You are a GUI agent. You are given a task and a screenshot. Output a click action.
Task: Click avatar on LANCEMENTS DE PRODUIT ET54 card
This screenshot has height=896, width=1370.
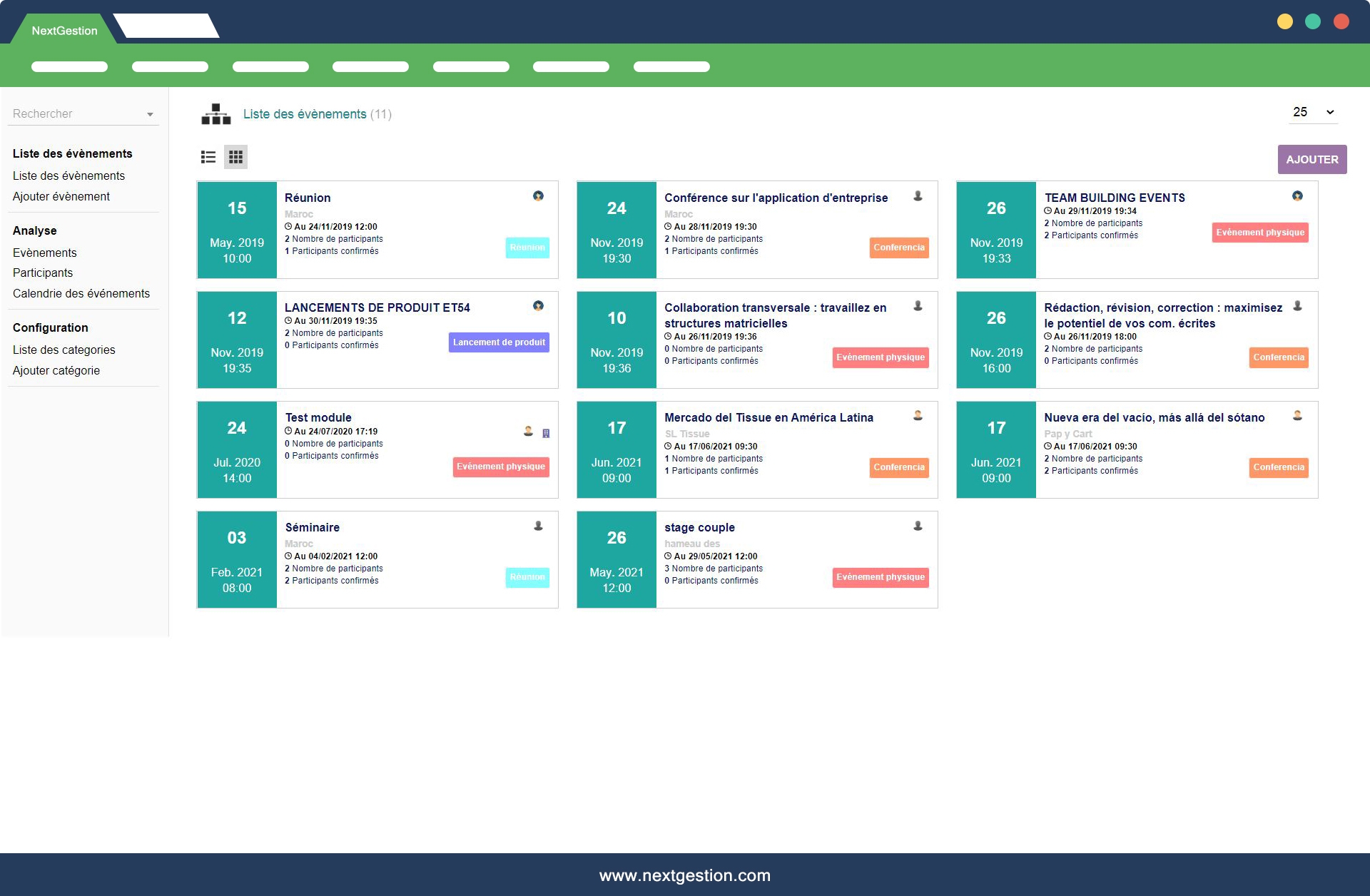click(x=538, y=306)
